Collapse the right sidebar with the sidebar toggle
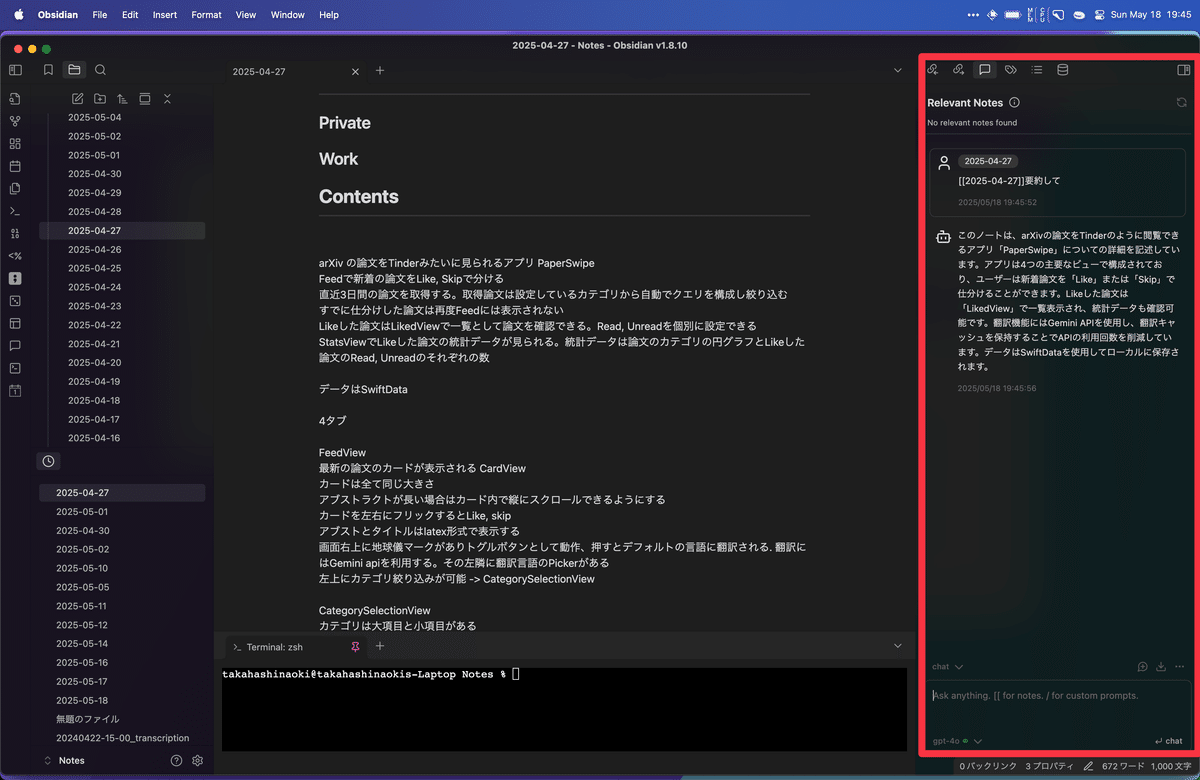This screenshot has height=780, width=1200. pos(1183,70)
